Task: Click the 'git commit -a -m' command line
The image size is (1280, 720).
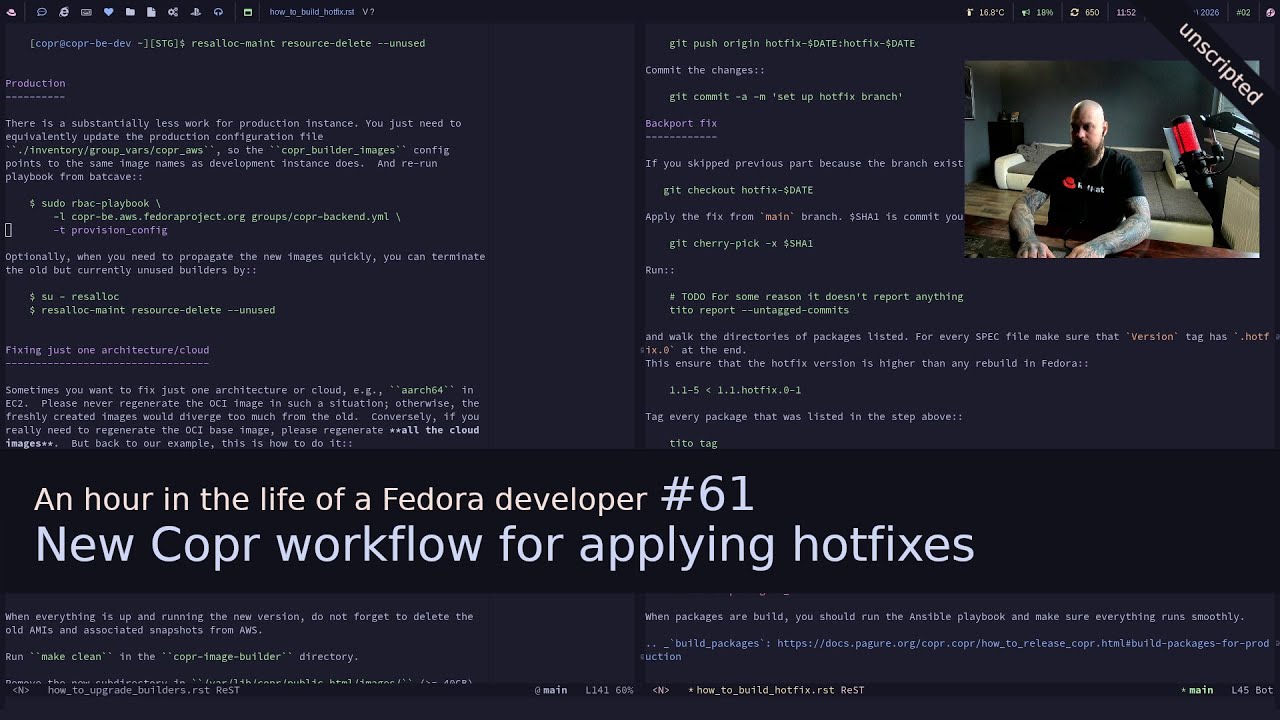Action: point(786,96)
